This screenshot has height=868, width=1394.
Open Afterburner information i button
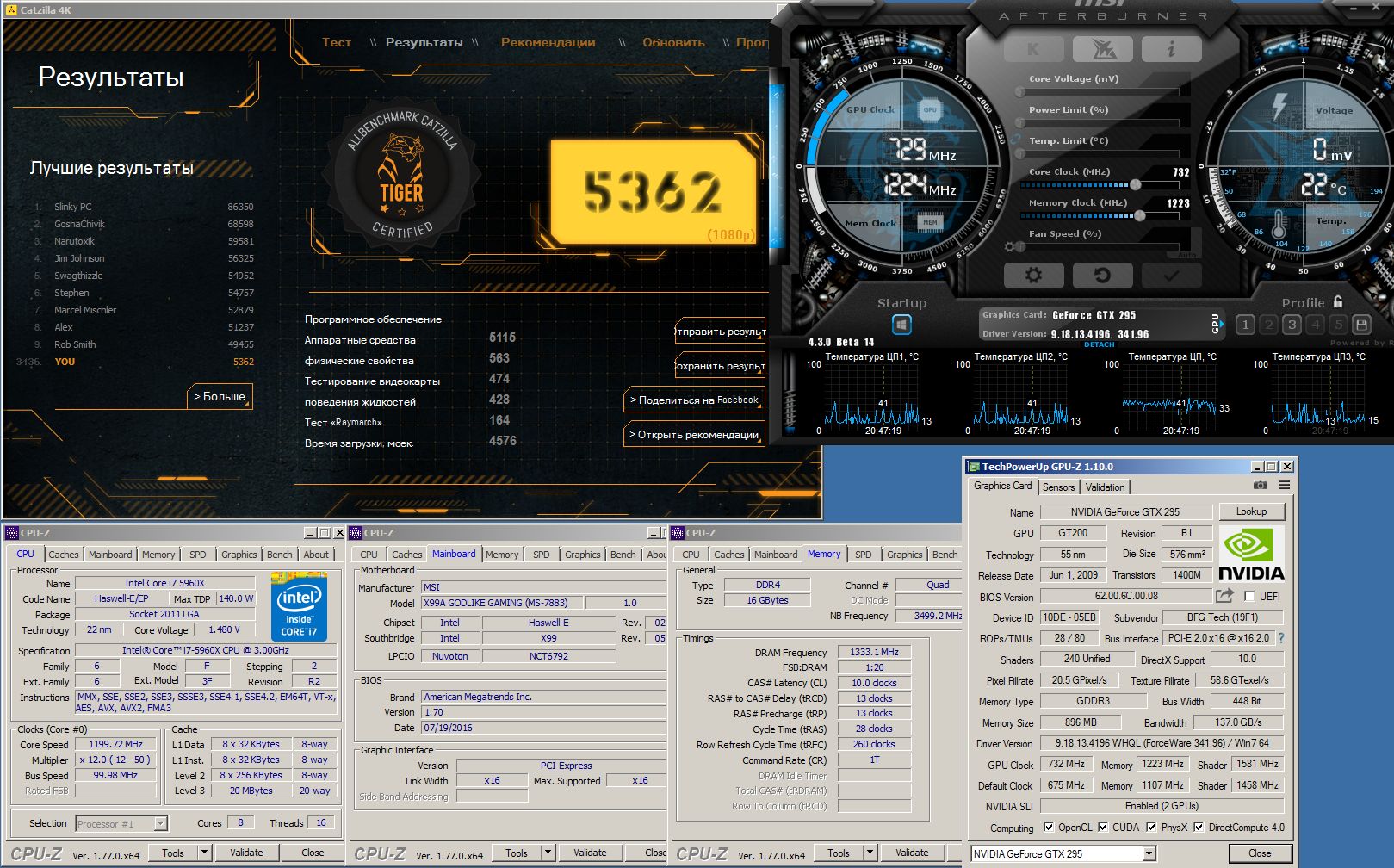(1171, 49)
